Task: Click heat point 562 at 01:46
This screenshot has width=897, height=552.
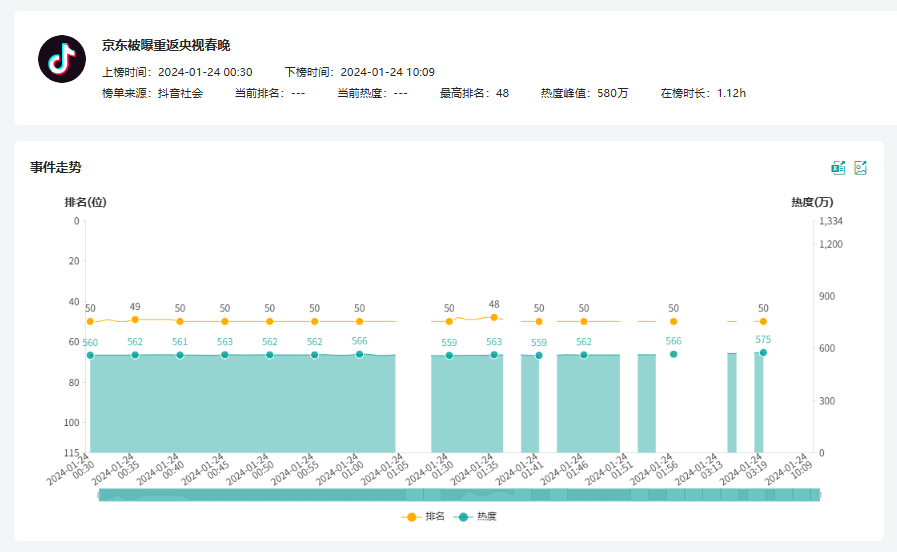Action: (584, 355)
